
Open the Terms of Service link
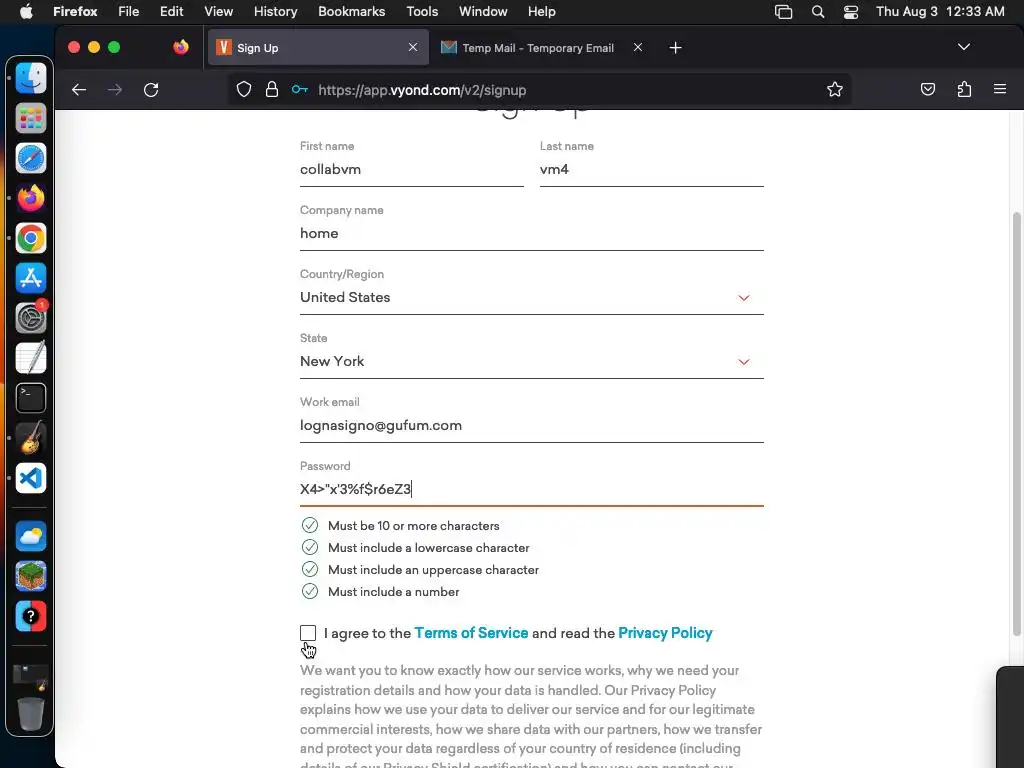point(471,633)
